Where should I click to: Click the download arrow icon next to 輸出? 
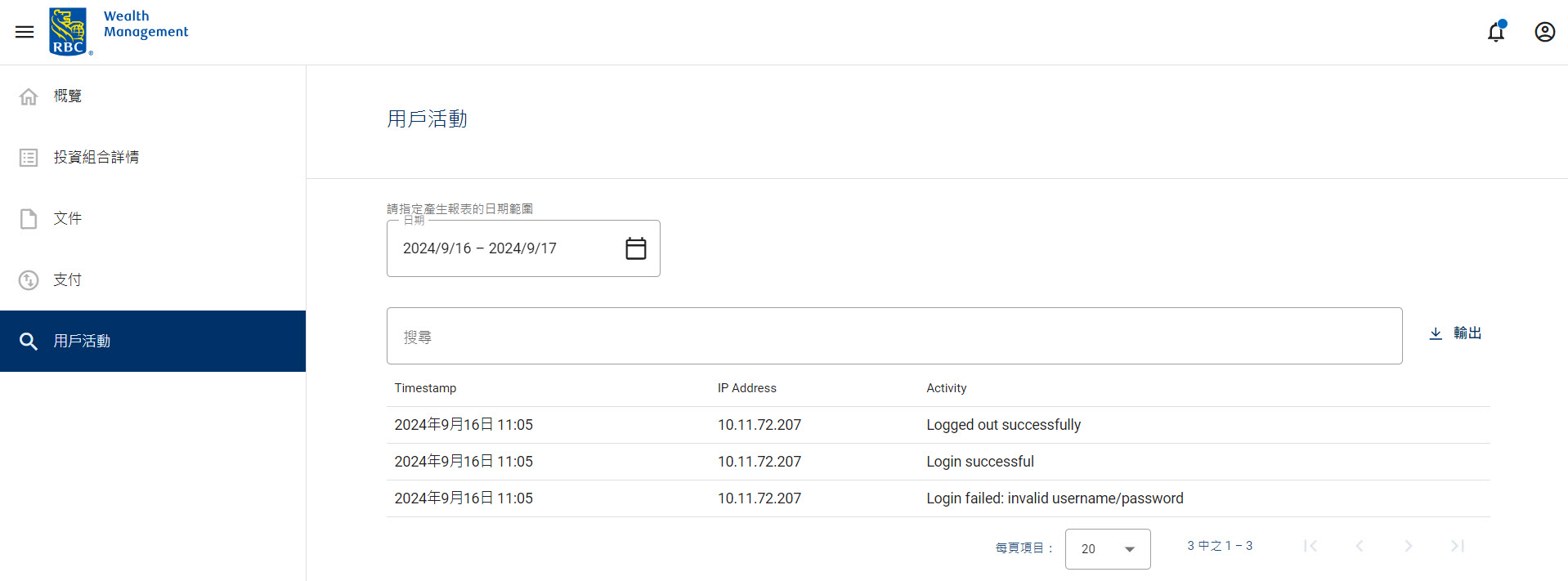coord(1436,333)
